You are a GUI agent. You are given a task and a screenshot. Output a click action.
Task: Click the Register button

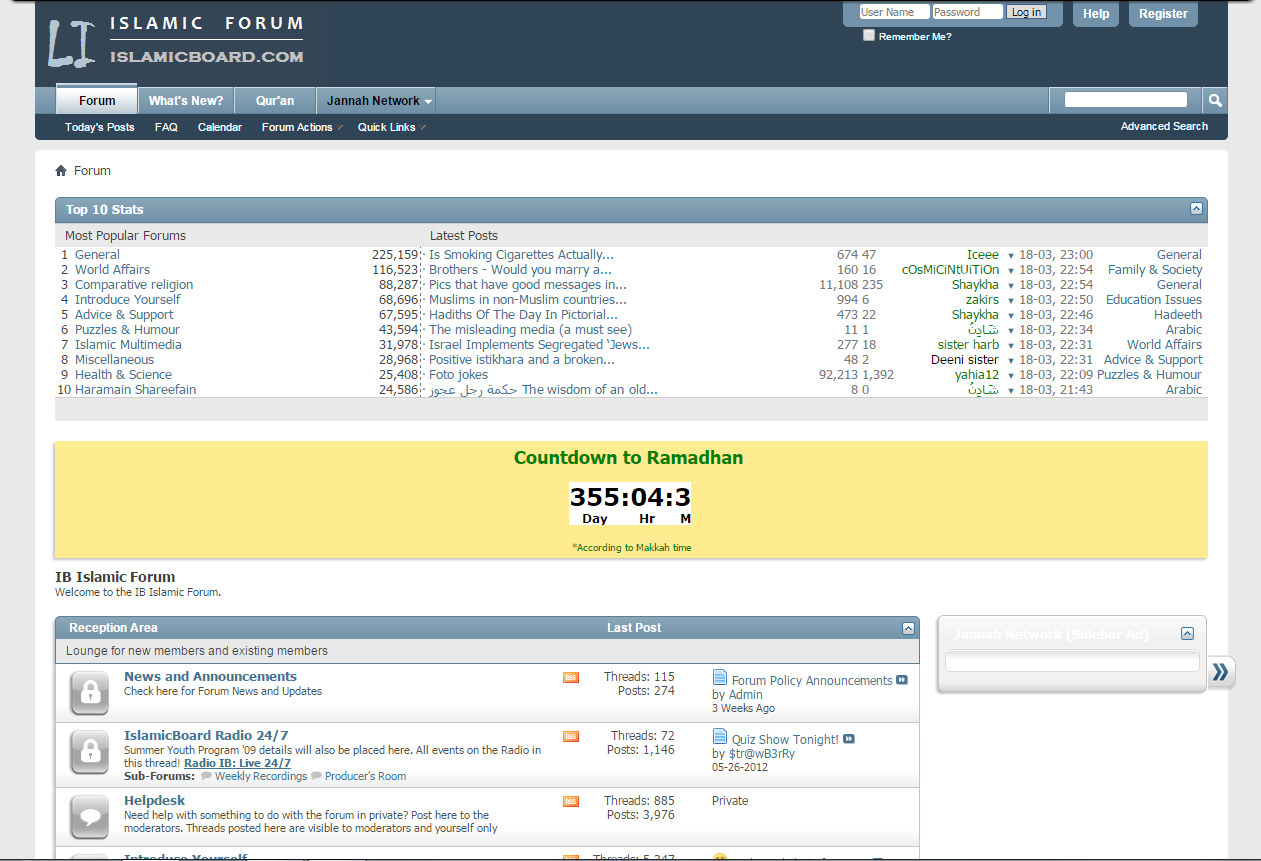point(1163,14)
